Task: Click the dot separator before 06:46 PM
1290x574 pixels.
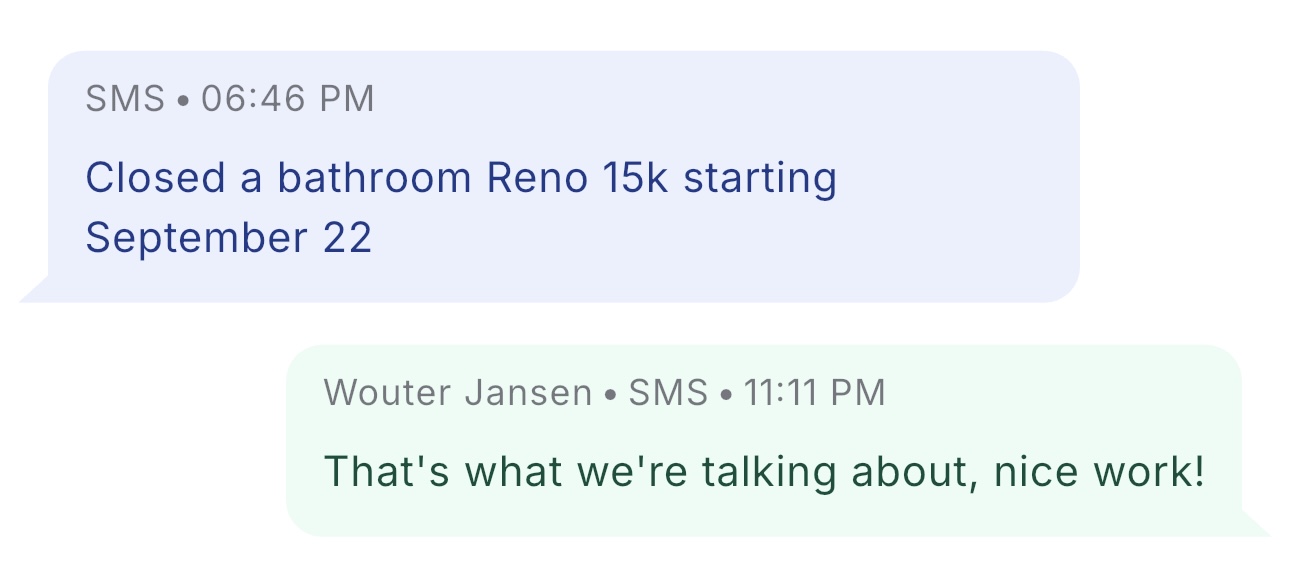Action: tap(183, 101)
